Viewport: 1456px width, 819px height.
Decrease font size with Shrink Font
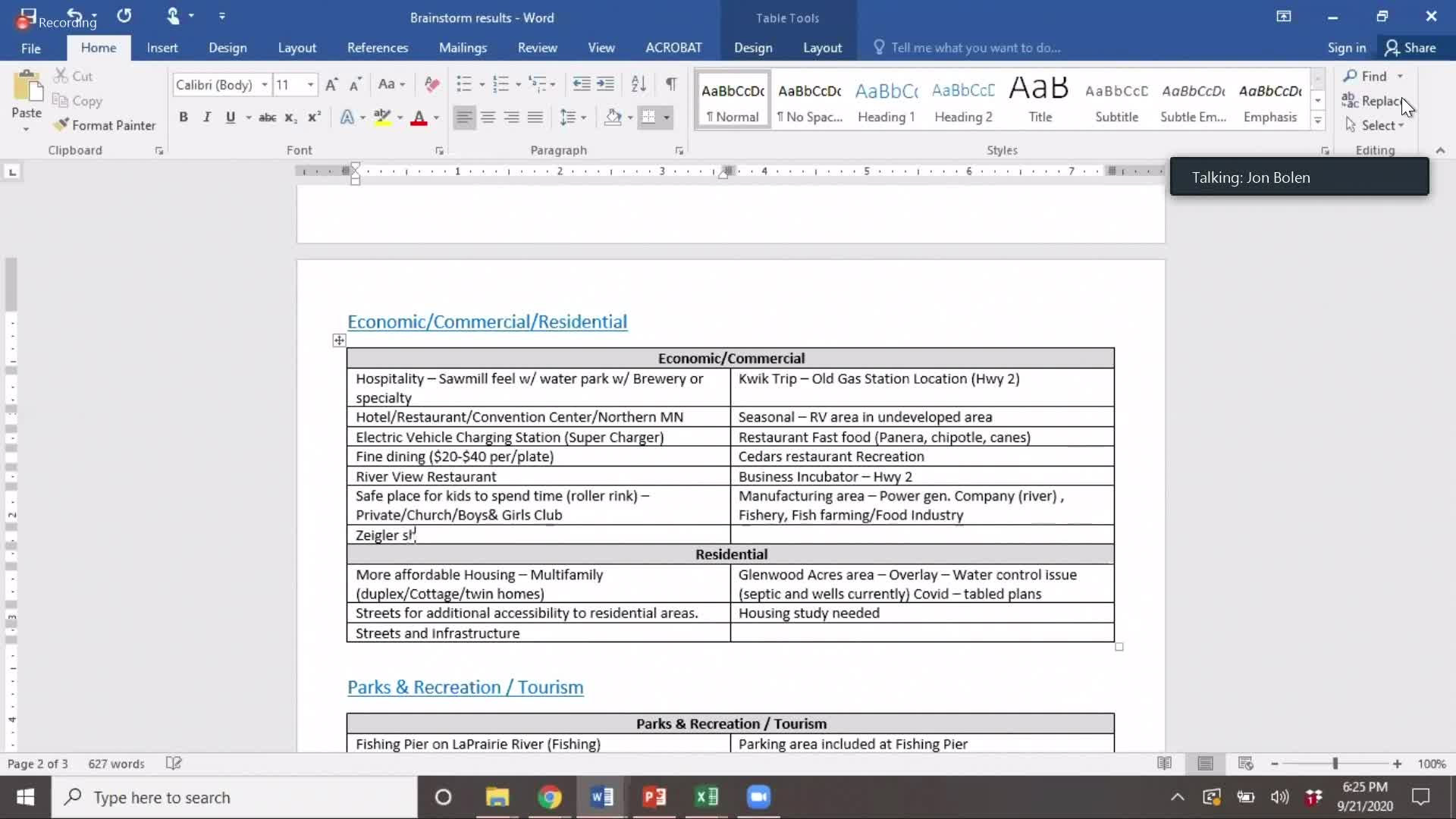pos(355,84)
